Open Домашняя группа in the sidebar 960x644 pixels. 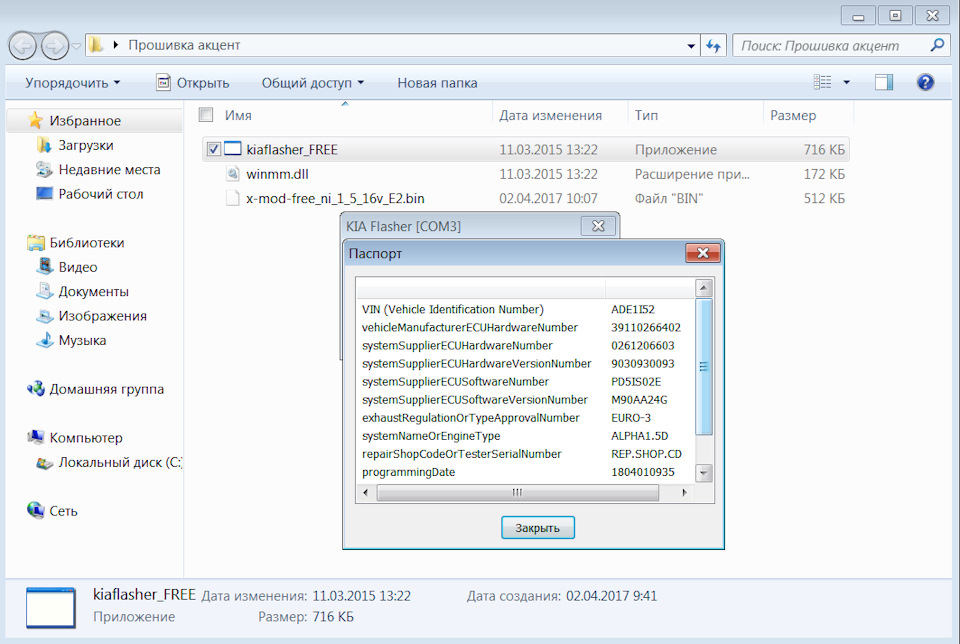[x=107, y=389]
